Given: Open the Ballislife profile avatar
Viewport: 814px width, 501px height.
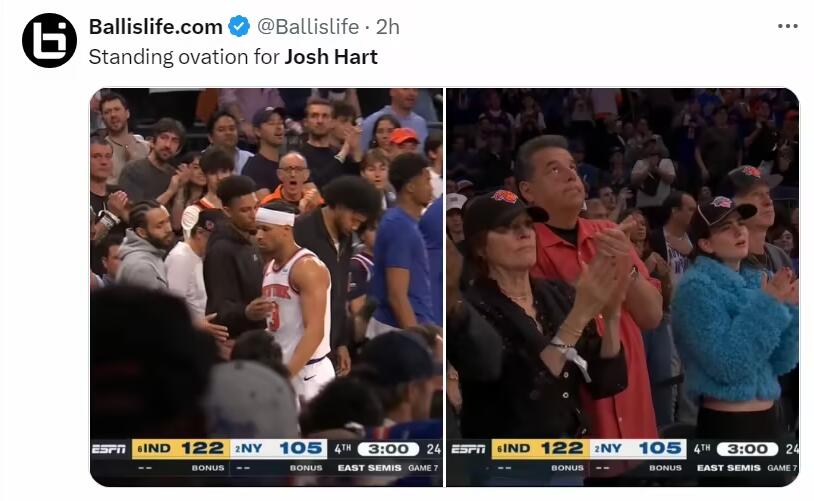Looking at the screenshot, I should pos(49,40).
